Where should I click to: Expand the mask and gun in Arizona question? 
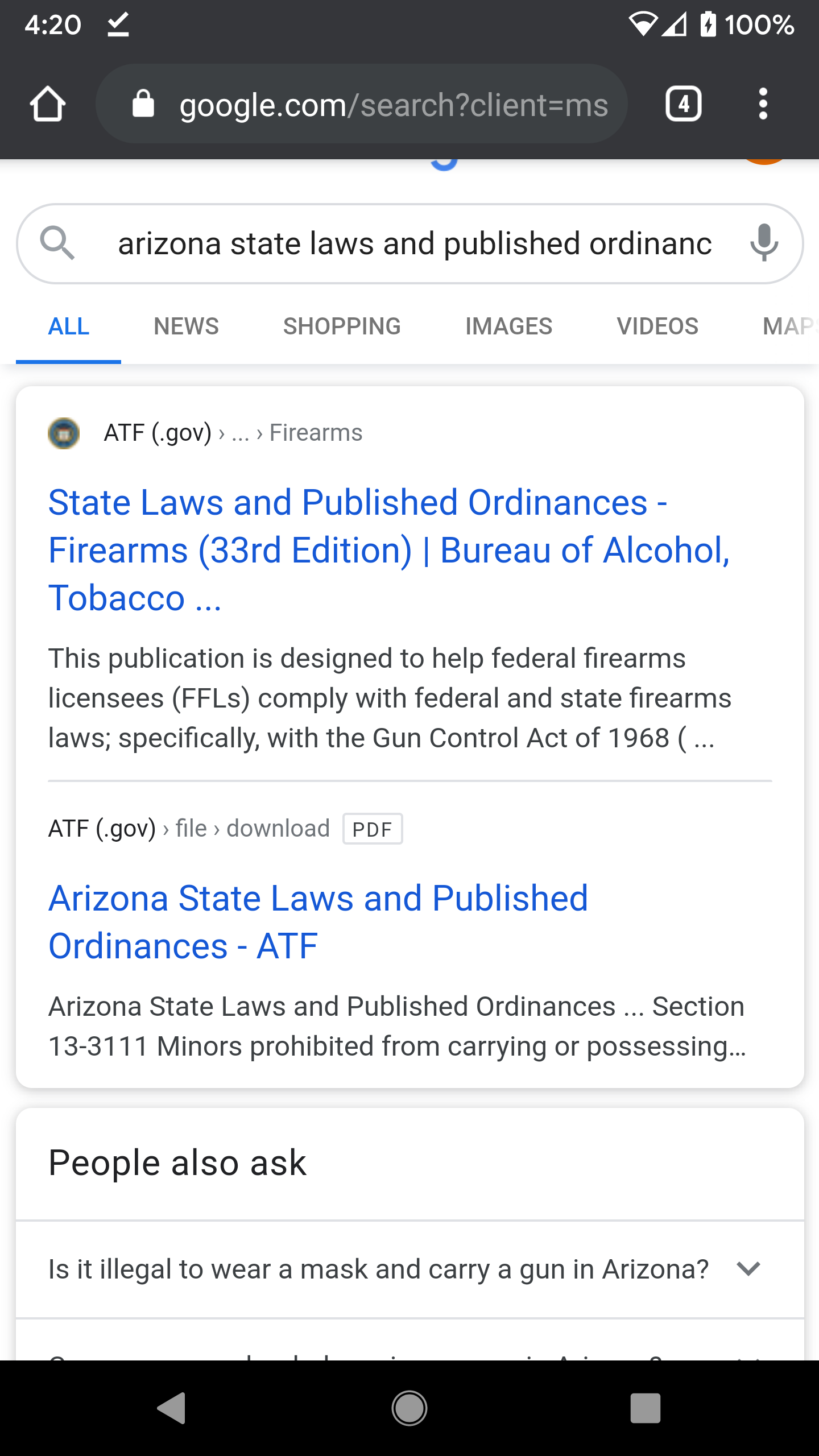[748, 1269]
